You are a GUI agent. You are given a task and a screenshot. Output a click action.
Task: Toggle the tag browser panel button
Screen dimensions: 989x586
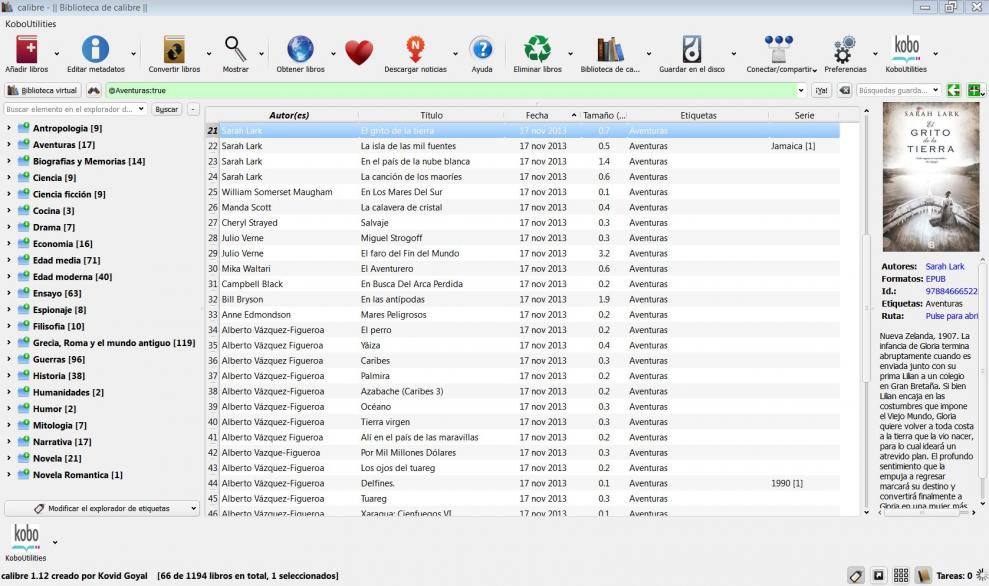856,575
